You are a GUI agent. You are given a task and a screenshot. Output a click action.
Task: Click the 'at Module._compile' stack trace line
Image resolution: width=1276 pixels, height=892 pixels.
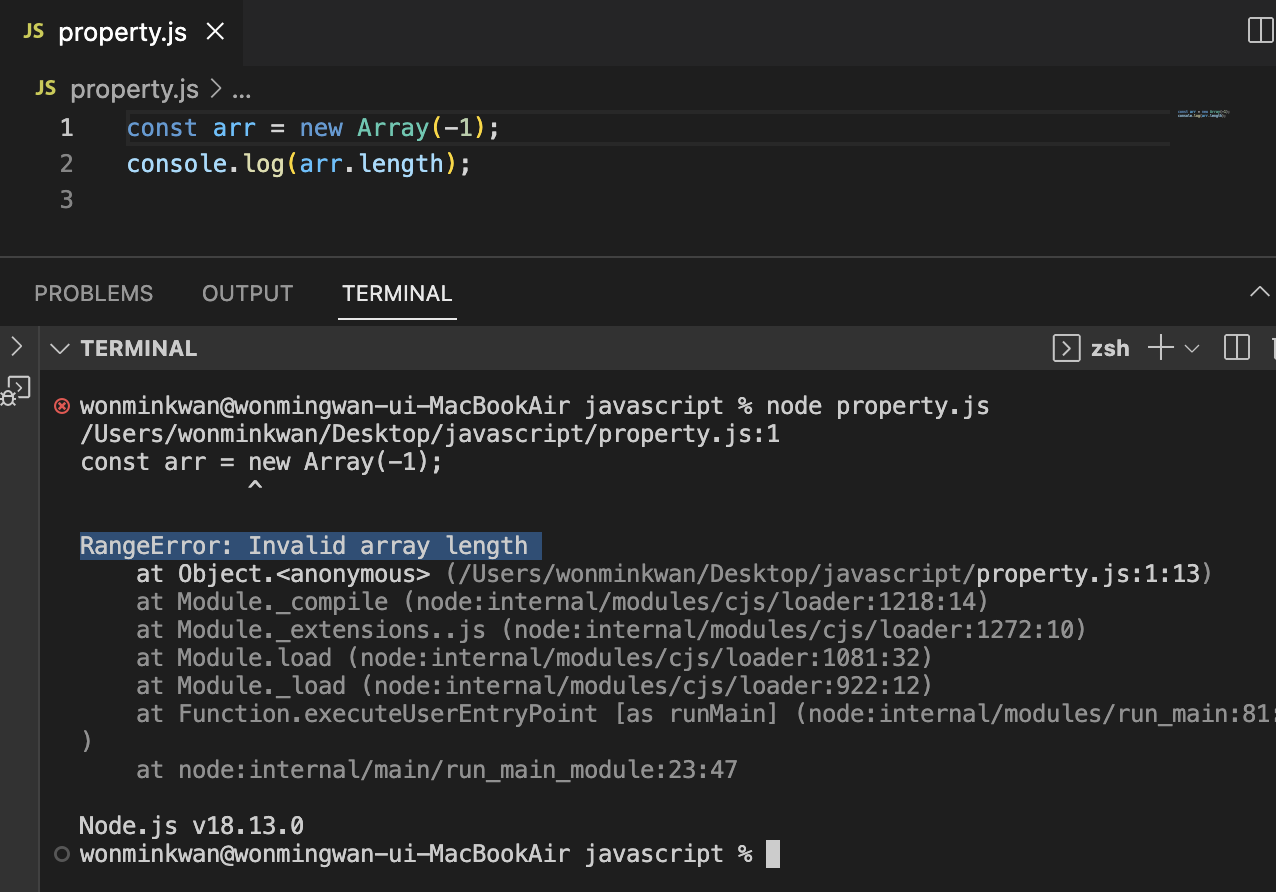562,602
